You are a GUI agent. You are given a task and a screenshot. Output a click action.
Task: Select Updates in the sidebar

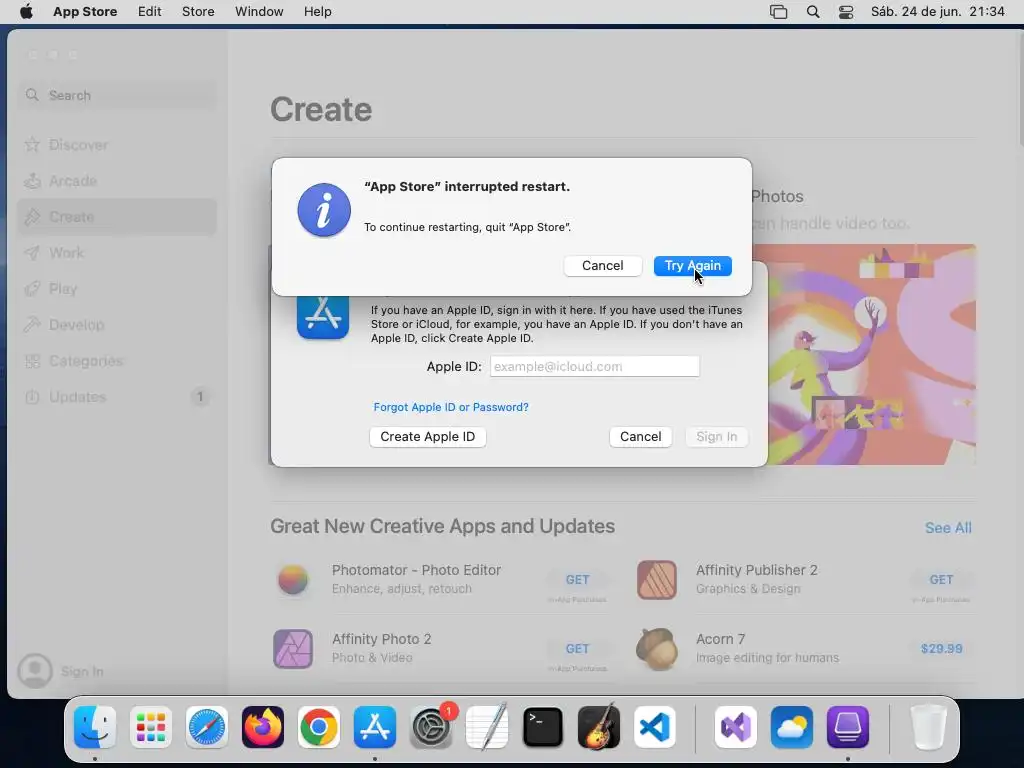tap(117, 396)
